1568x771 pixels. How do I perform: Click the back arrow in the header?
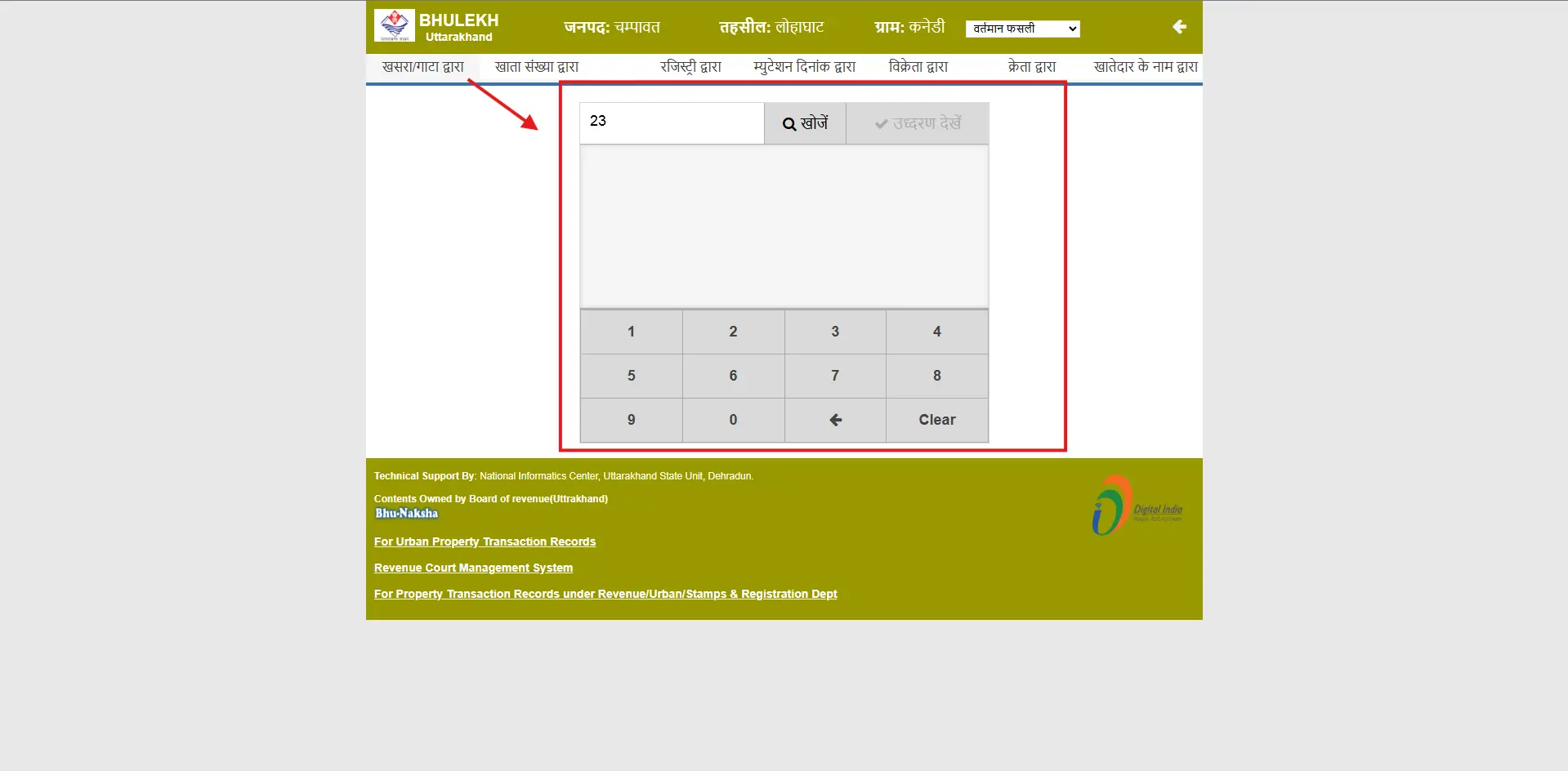click(x=1179, y=27)
